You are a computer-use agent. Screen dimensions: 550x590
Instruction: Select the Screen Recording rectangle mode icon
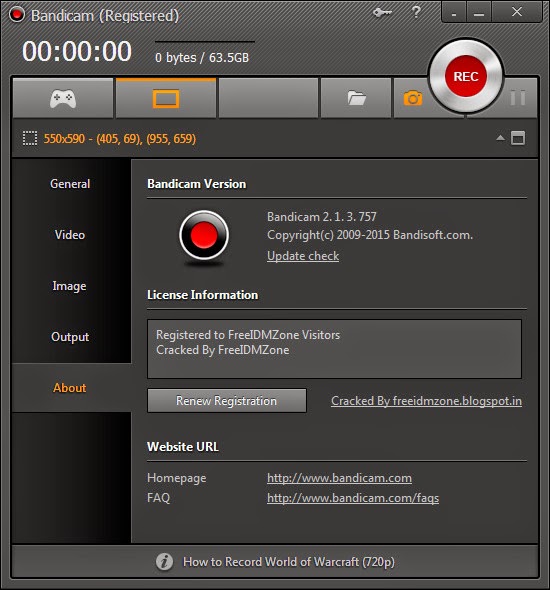(x=166, y=99)
